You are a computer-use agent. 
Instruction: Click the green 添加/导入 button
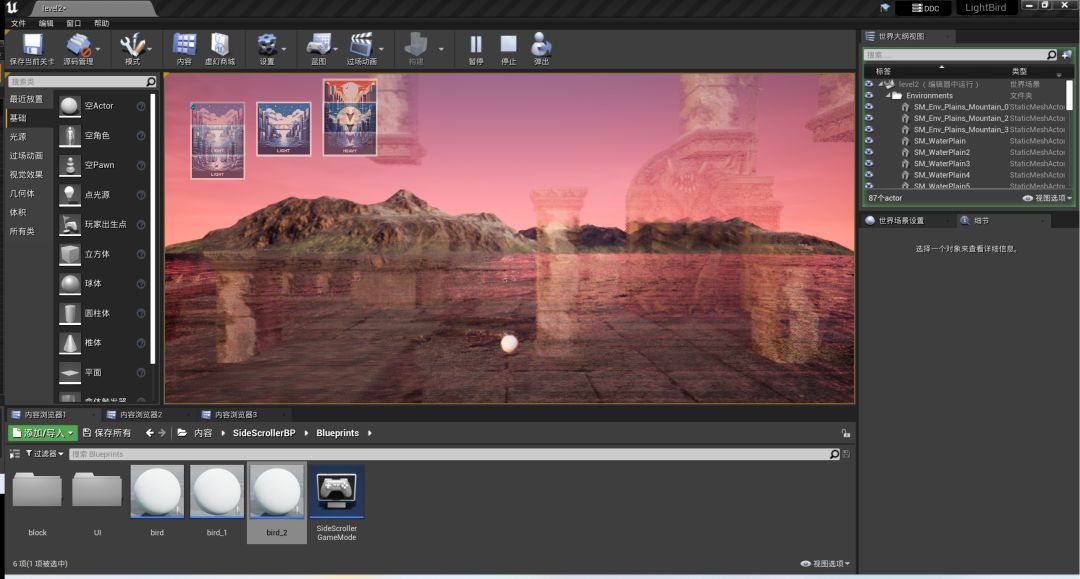42,433
